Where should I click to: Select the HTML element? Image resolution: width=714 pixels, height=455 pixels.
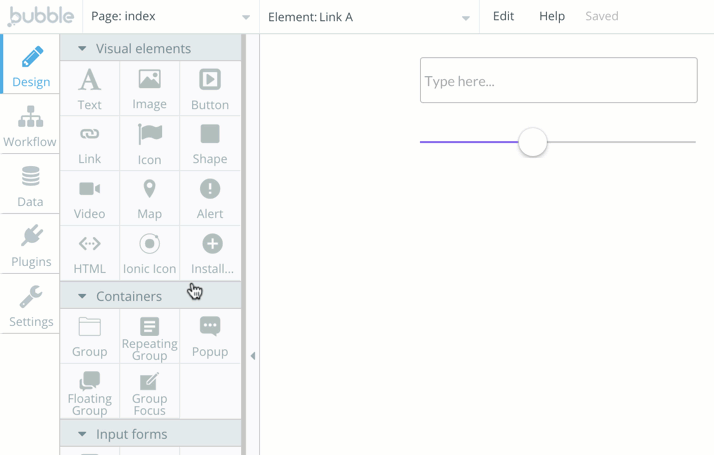point(89,253)
